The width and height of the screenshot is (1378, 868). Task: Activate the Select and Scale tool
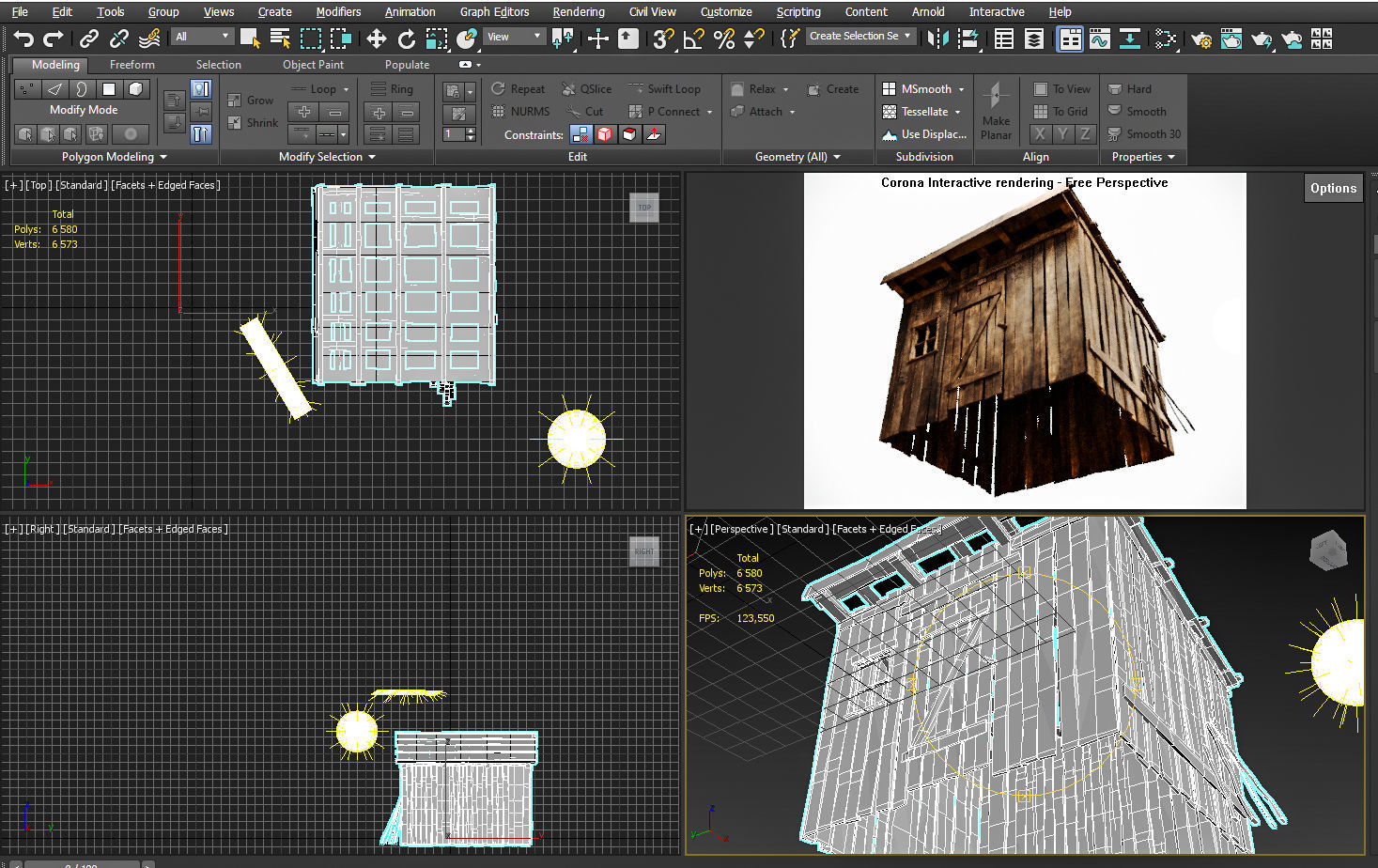[x=437, y=39]
